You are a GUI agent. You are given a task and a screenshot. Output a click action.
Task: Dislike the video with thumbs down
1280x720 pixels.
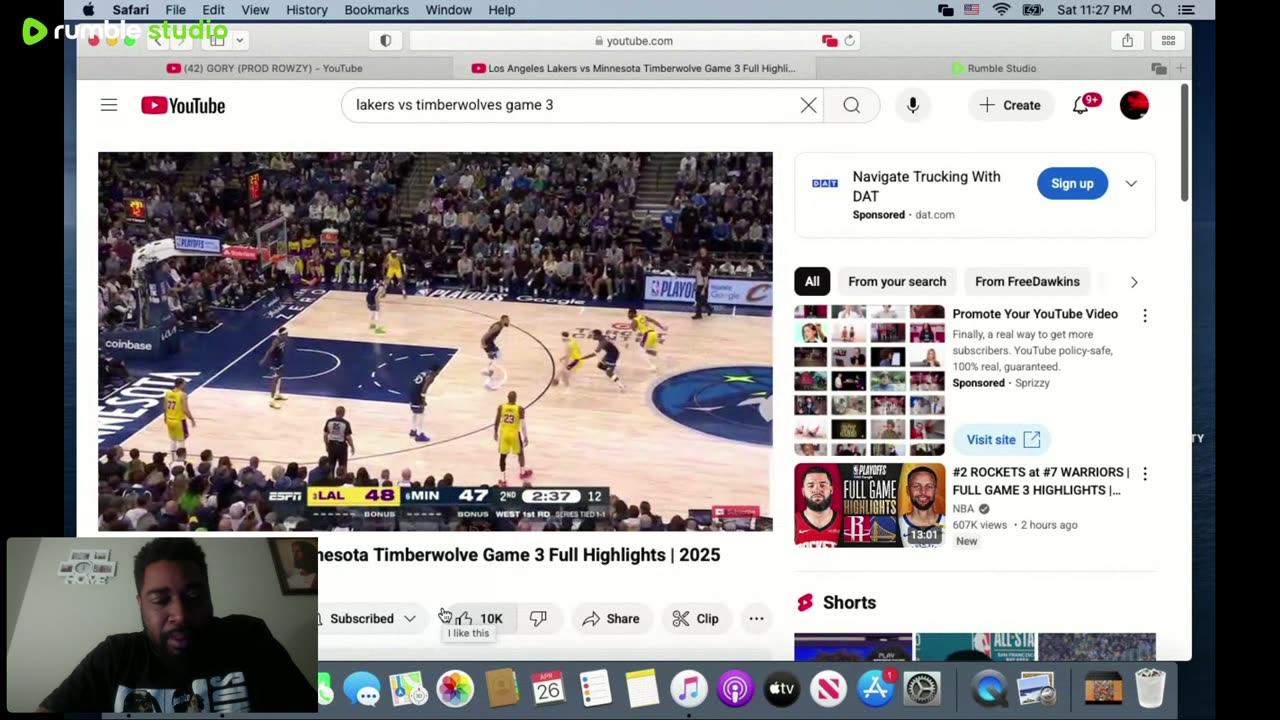click(538, 619)
